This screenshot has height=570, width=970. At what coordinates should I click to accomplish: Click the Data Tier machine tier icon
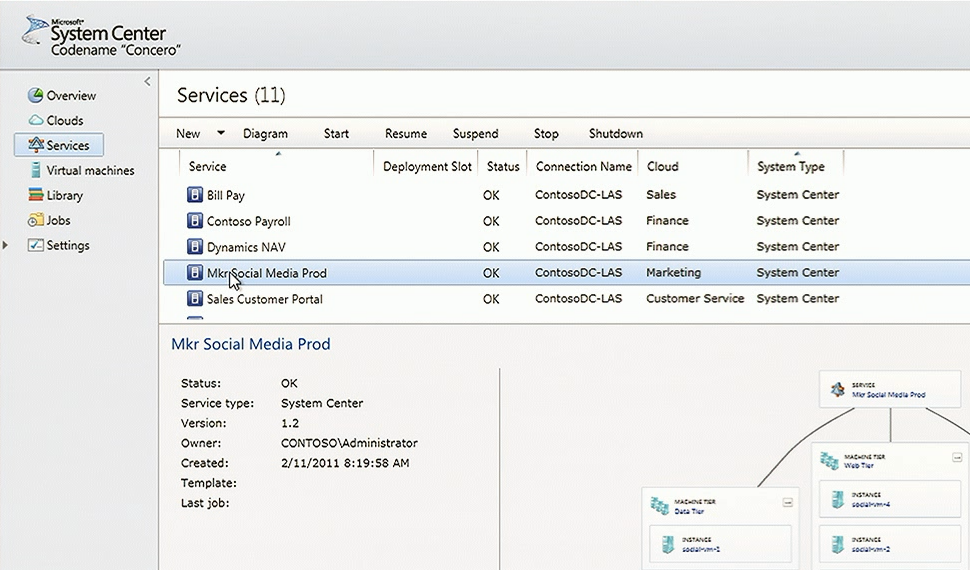click(659, 506)
